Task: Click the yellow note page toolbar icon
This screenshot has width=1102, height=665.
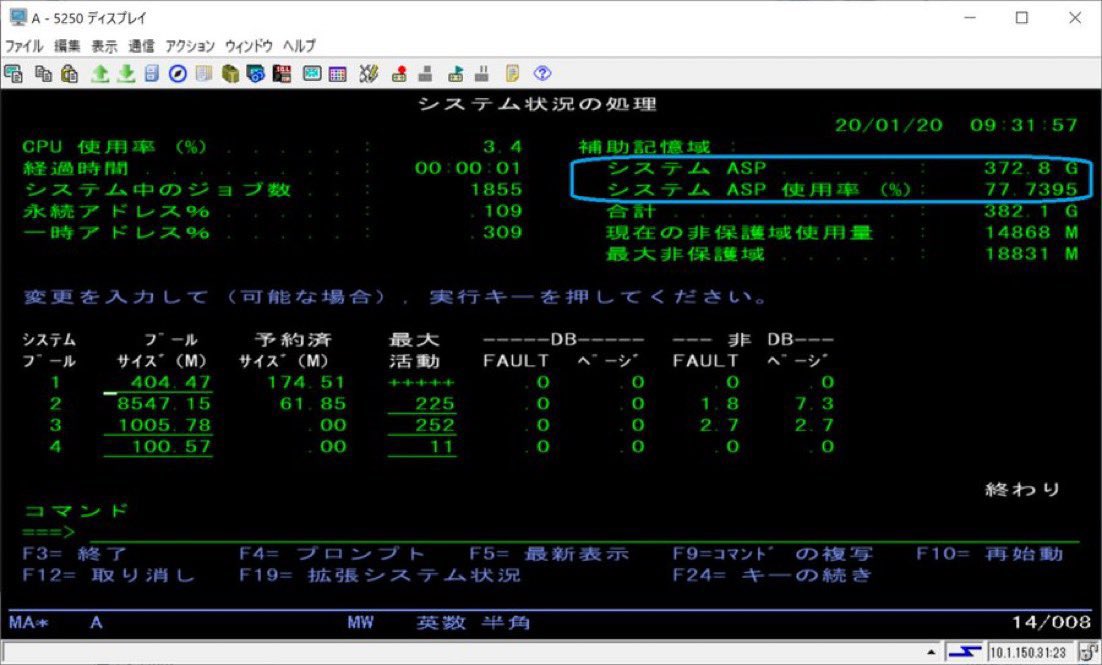Action: click(x=512, y=73)
